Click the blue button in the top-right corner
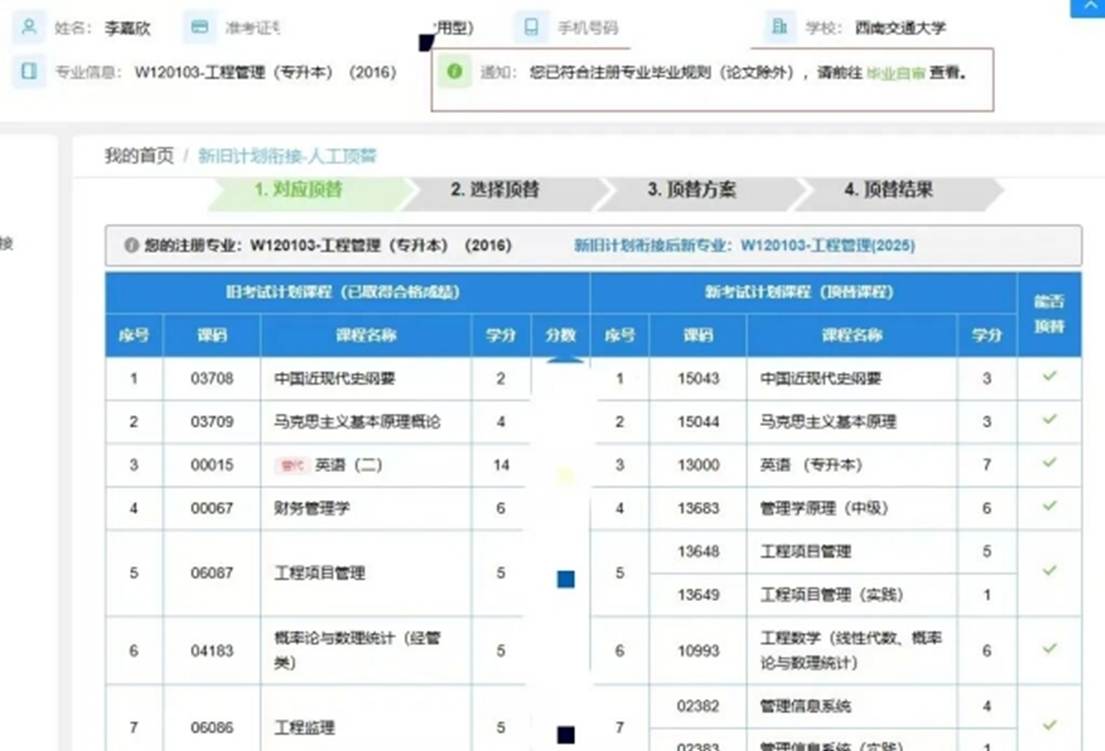The width and height of the screenshot is (1105, 751). pyautogui.click(x=1088, y=7)
